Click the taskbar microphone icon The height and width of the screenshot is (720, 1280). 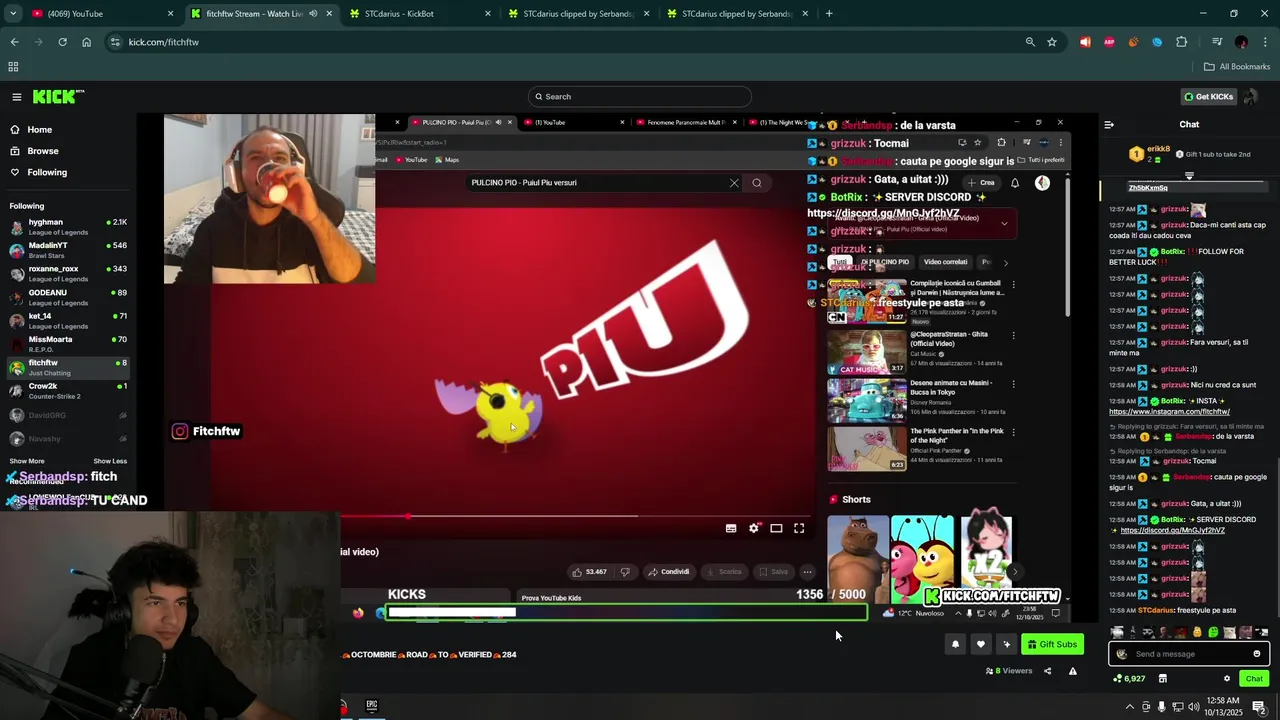[x=1161, y=707]
